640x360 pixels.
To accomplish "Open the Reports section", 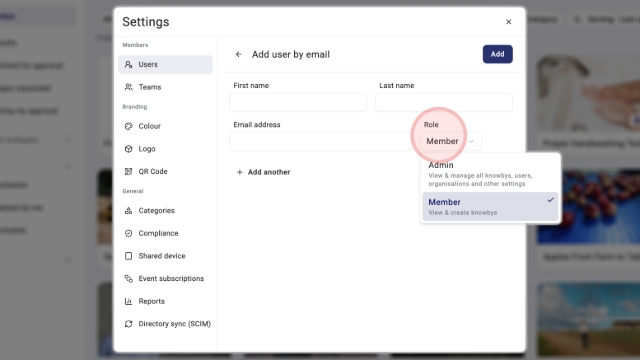I will [165, 301].
